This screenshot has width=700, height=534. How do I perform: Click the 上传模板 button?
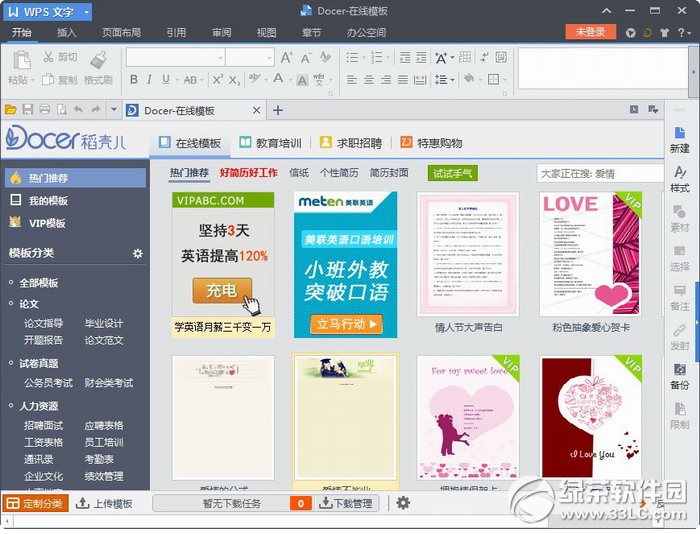[x=104, y=503]
